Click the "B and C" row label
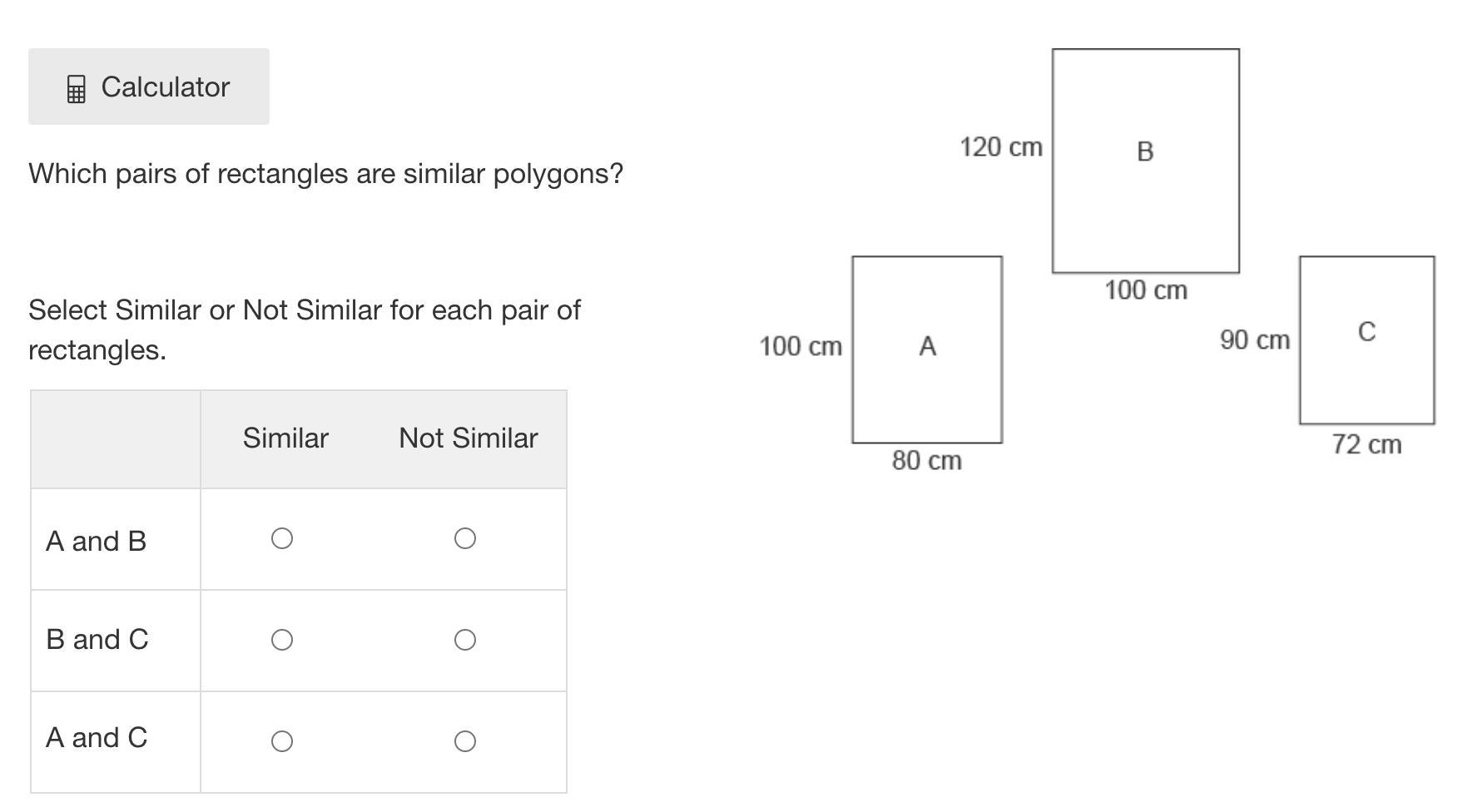The height and width of the screenshot is (812, 1478). (97, 640)
